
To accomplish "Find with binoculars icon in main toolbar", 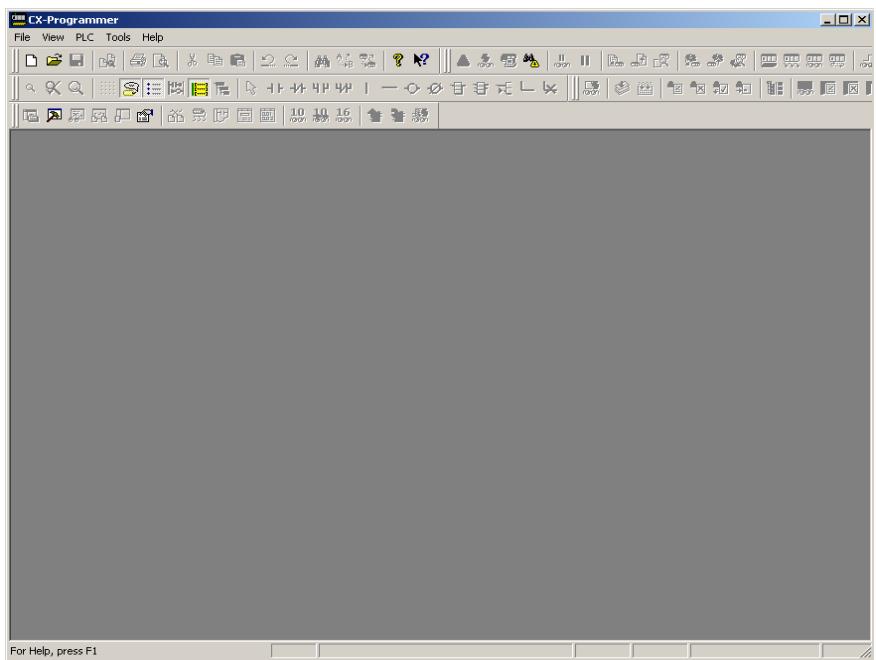I will click(x=322, y=60).
